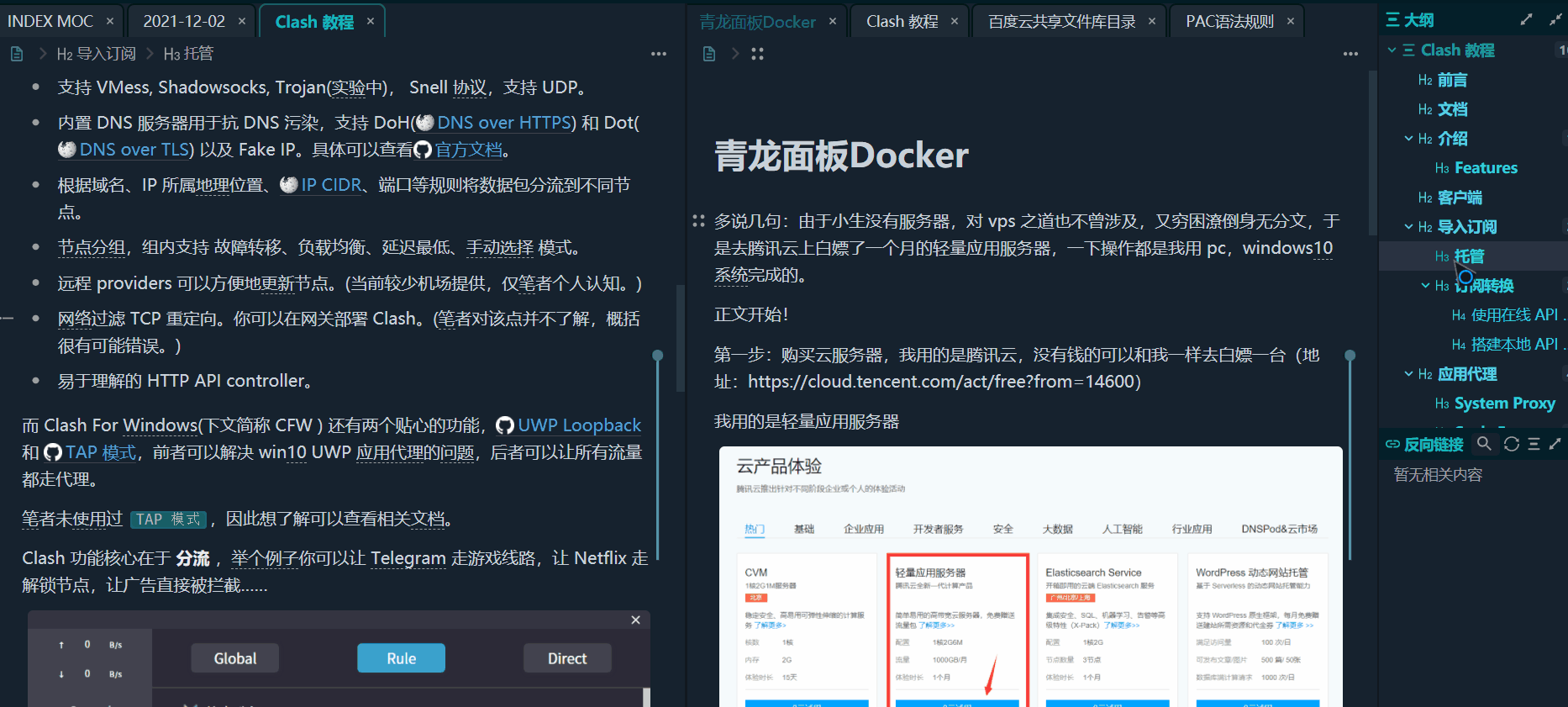Open the PAC语法规则 tab
1568x707 pixels.
pos(1229,21)
